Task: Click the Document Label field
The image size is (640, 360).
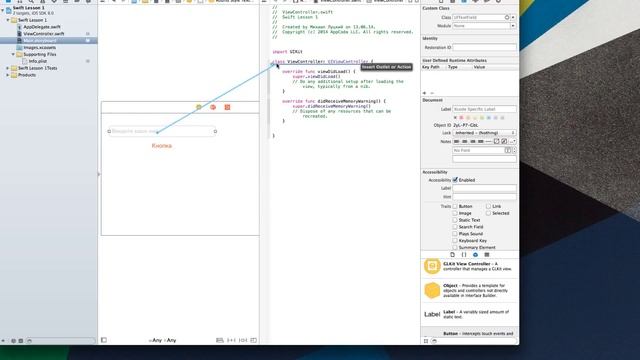Action: [x=484, y=109]
